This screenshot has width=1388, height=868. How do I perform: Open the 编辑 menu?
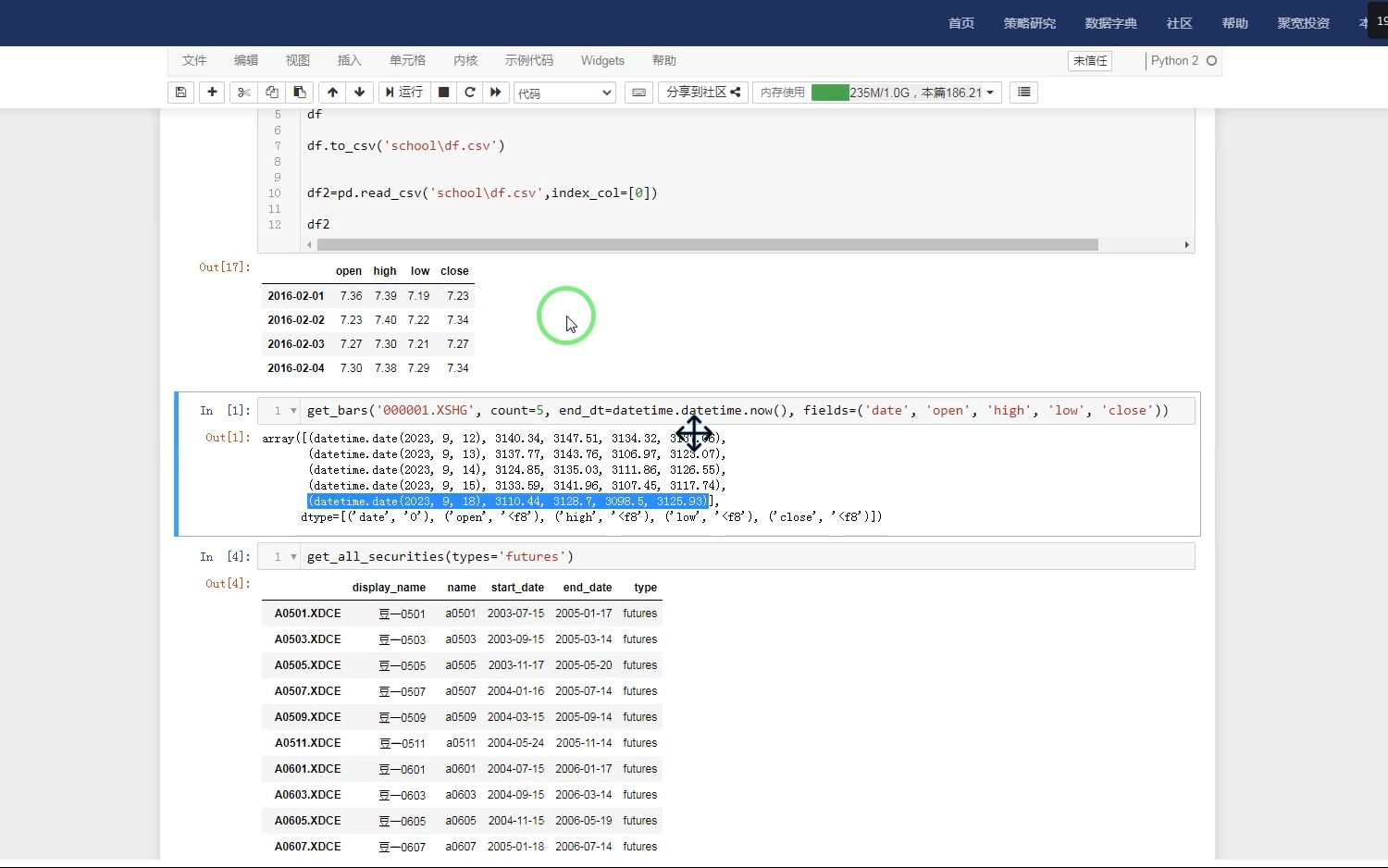click(x=246, y=61)
